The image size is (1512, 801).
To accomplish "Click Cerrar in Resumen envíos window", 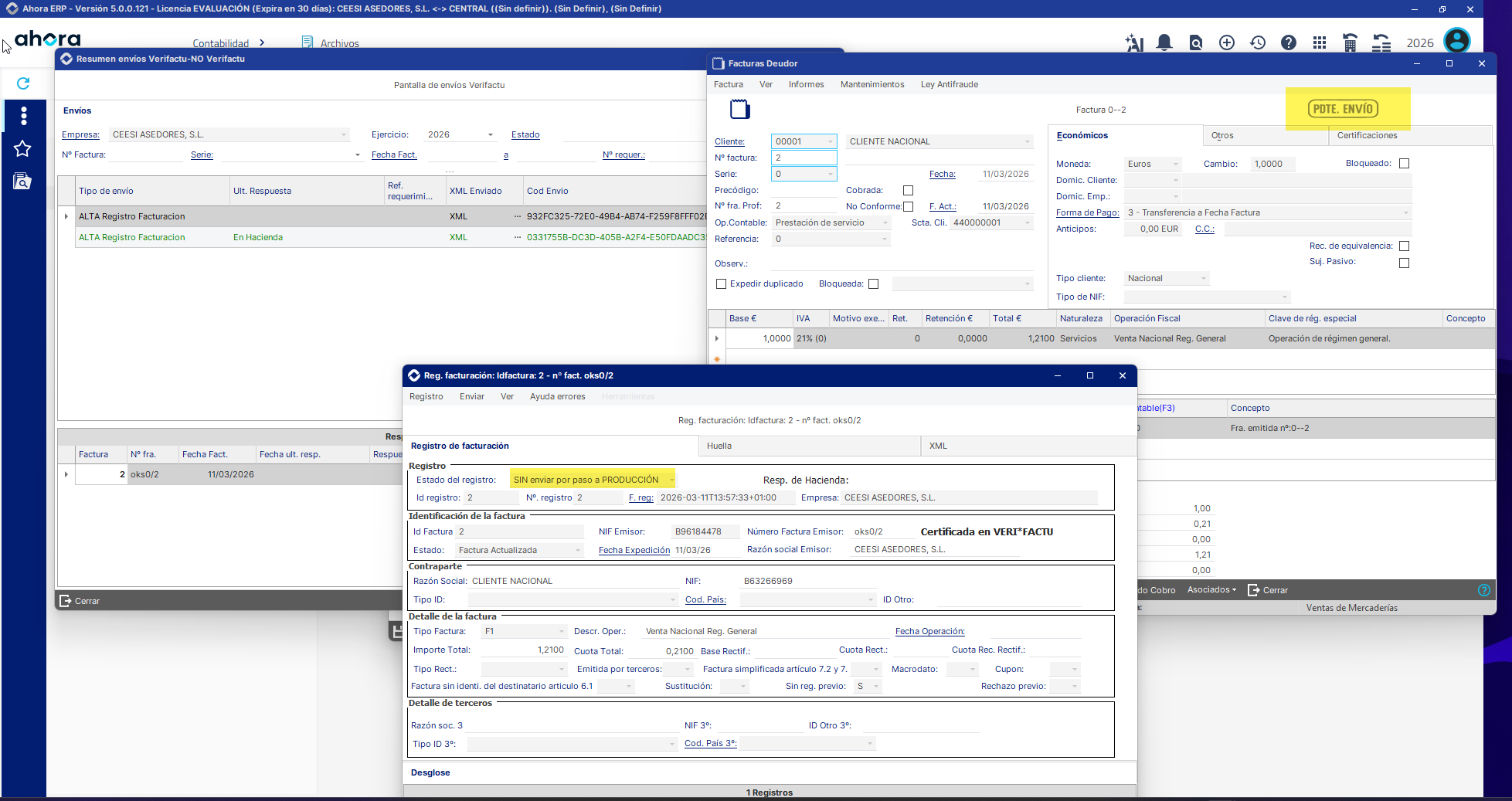I will point(80,601).
